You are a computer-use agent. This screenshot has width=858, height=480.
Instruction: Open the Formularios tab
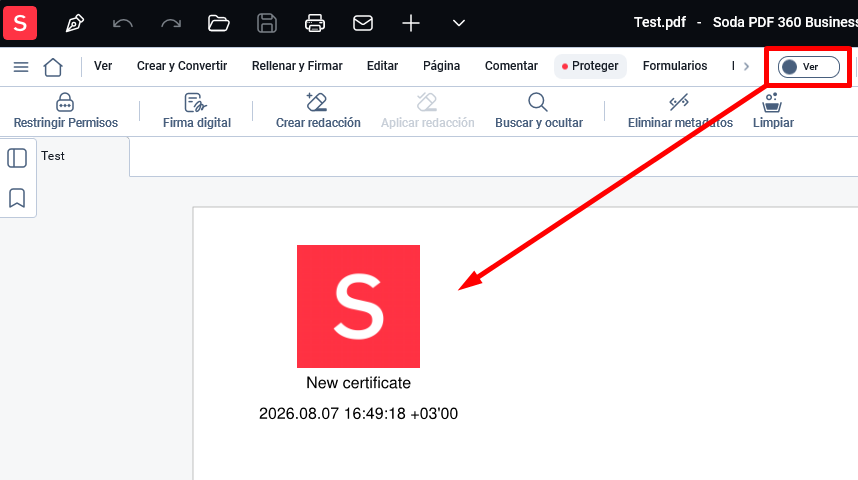pyautogui.click(x=675, y=66)
